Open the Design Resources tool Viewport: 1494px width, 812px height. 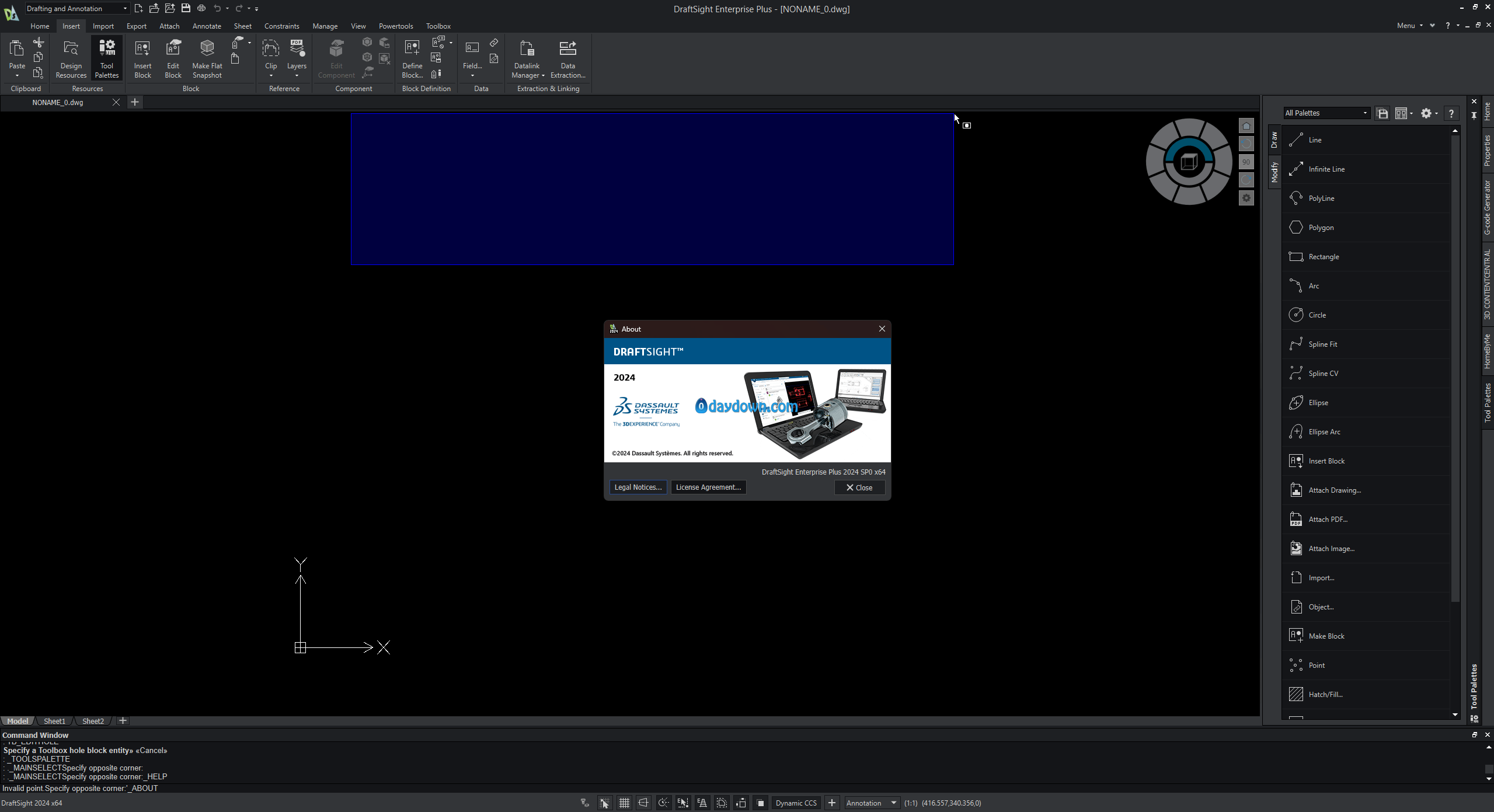click(71, 57)
